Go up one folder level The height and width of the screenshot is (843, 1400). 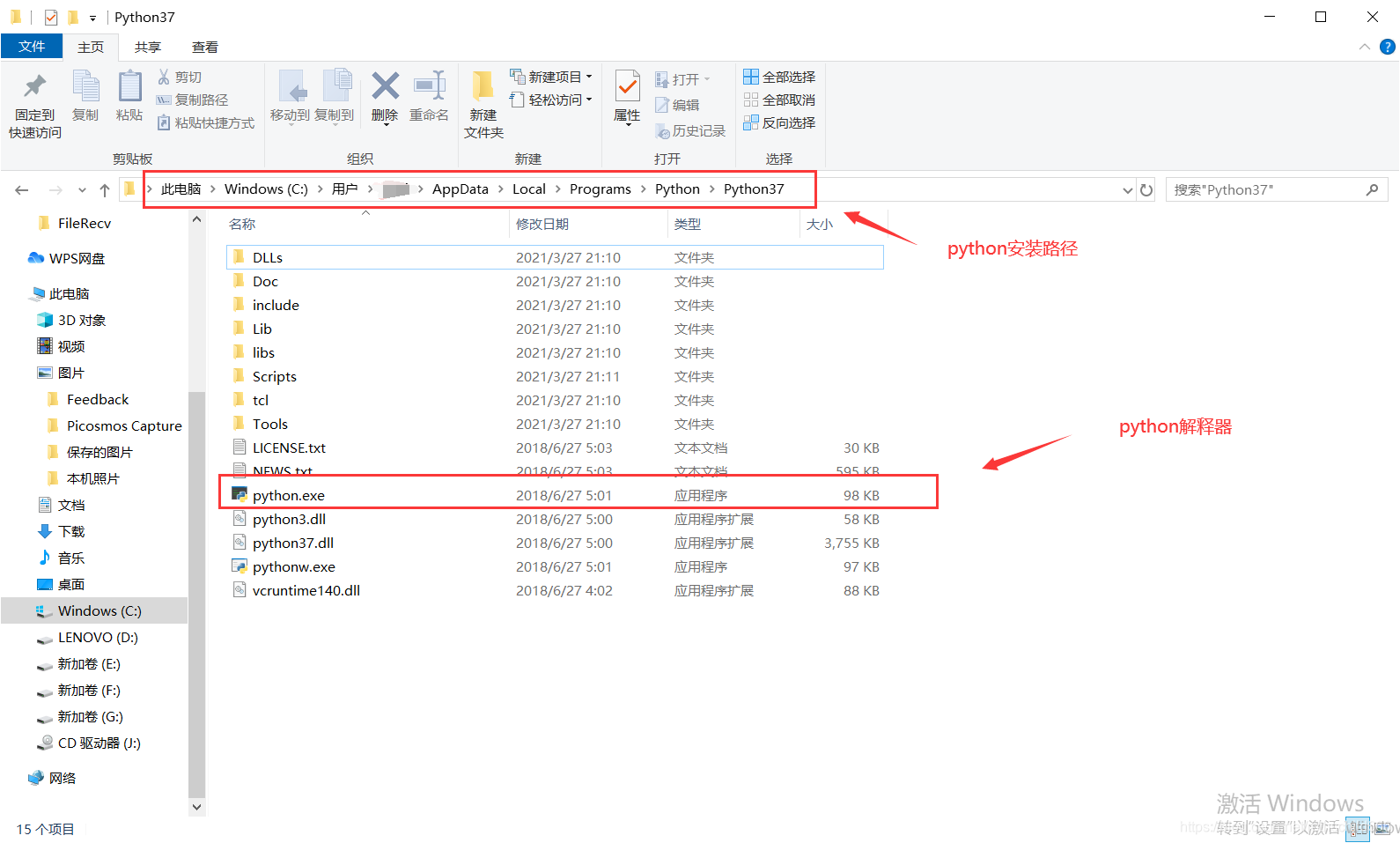(105, 190)
